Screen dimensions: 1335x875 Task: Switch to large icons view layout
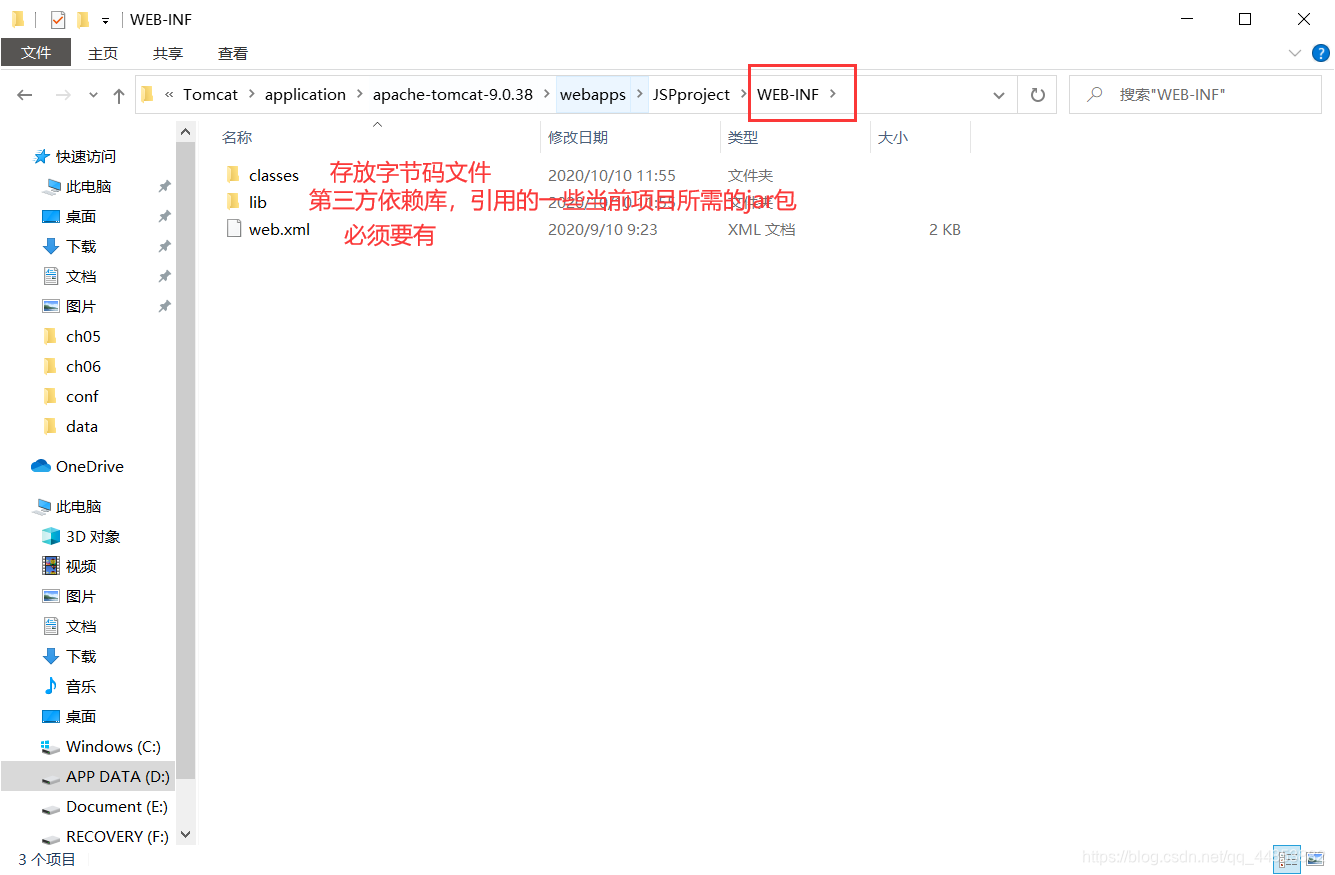click(1315, 859)
